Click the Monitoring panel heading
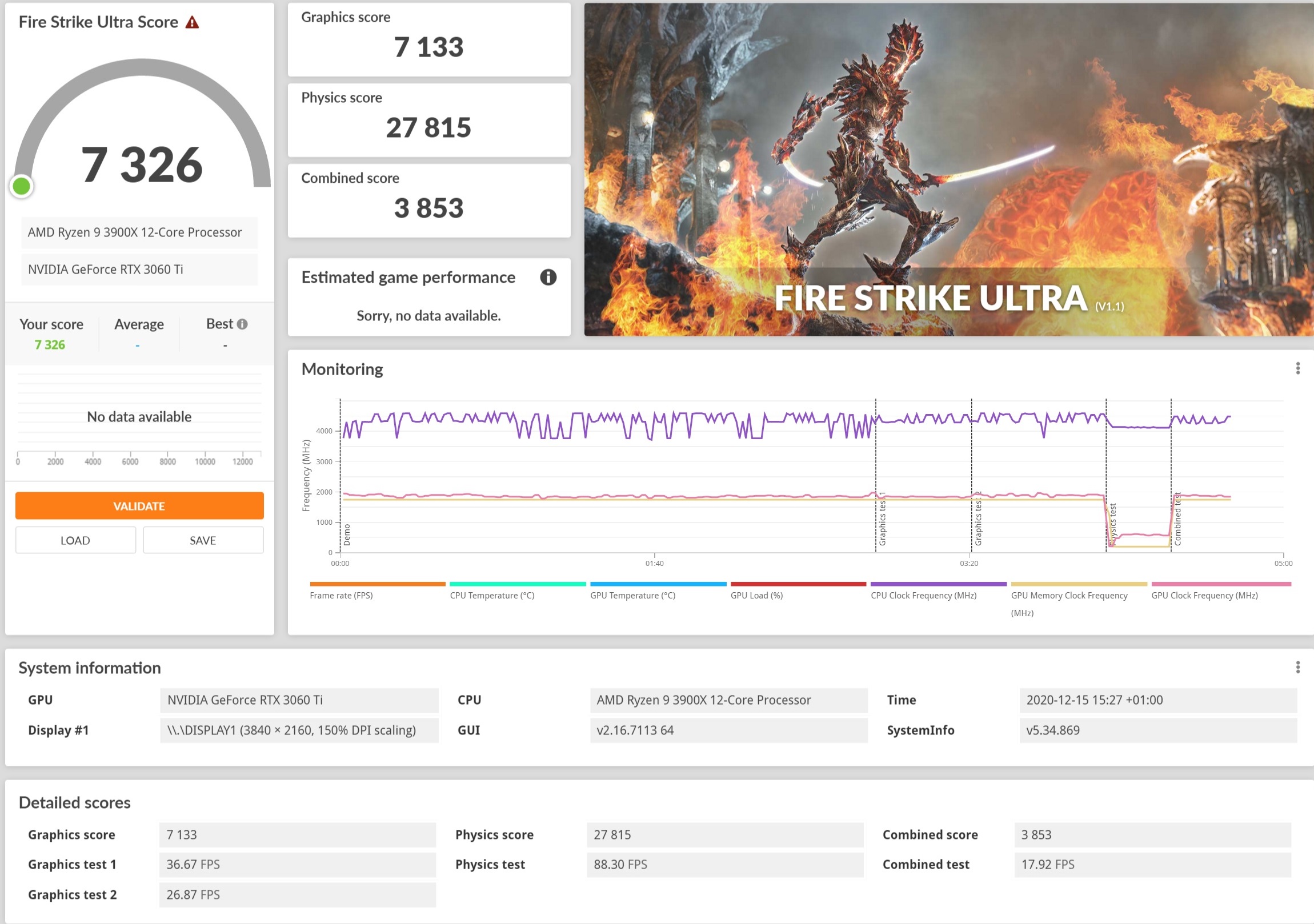 [342, 369]
